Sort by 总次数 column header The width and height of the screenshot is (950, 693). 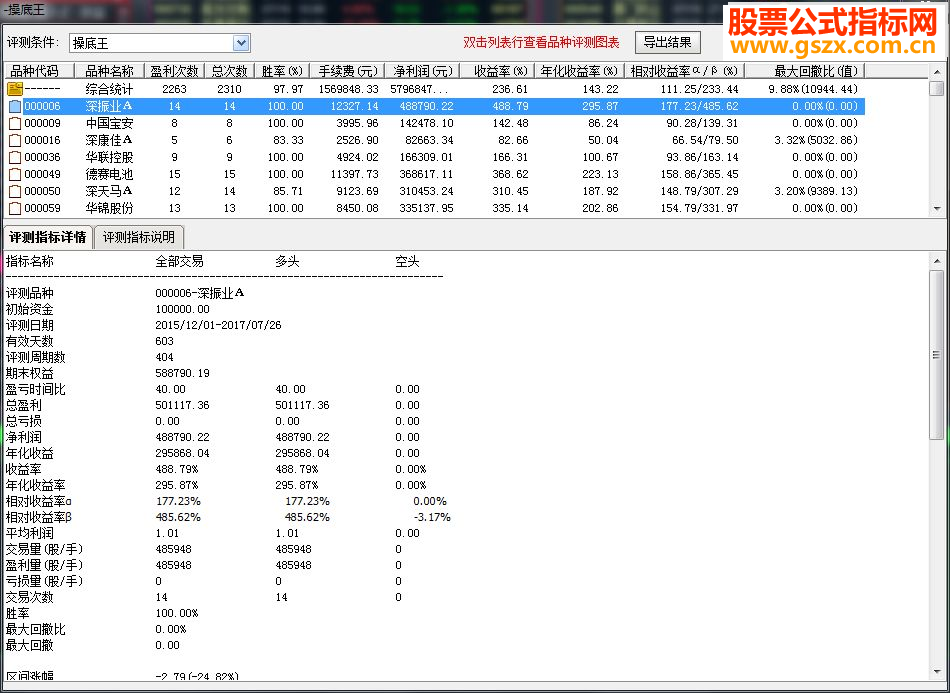(x=230, y=71)
